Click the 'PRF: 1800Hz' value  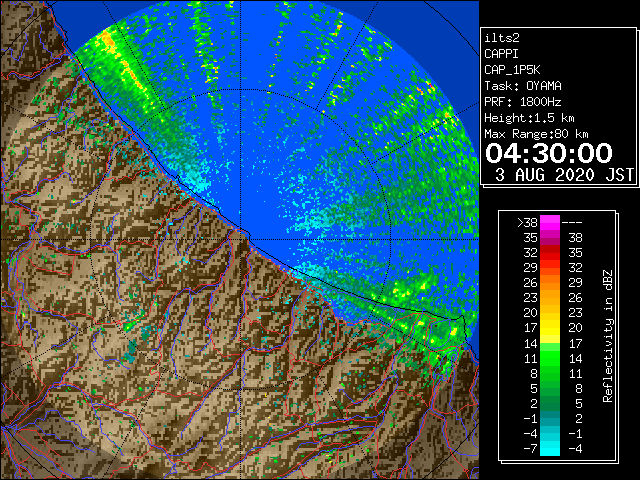523,102
